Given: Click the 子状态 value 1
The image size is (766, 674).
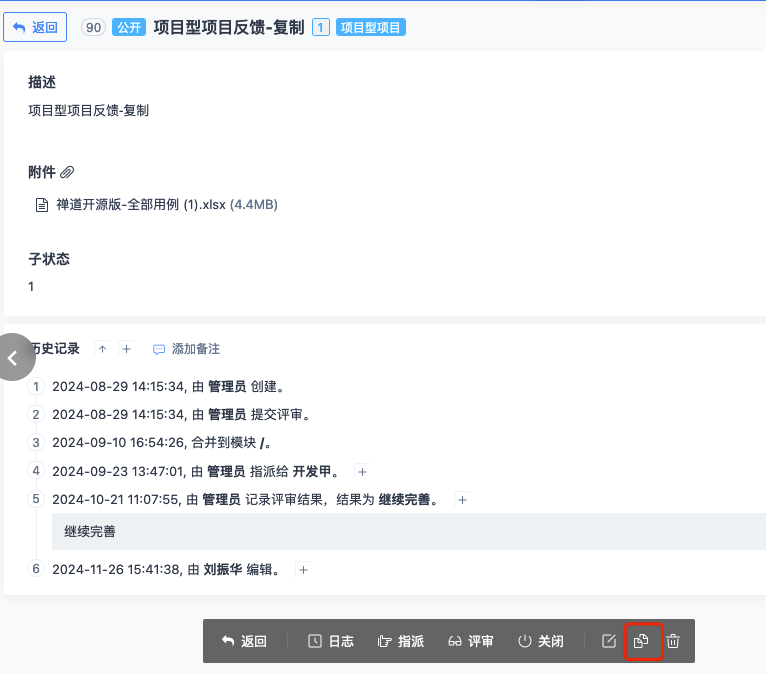Looking at the screenshot, I should click(x=31, y=286).
